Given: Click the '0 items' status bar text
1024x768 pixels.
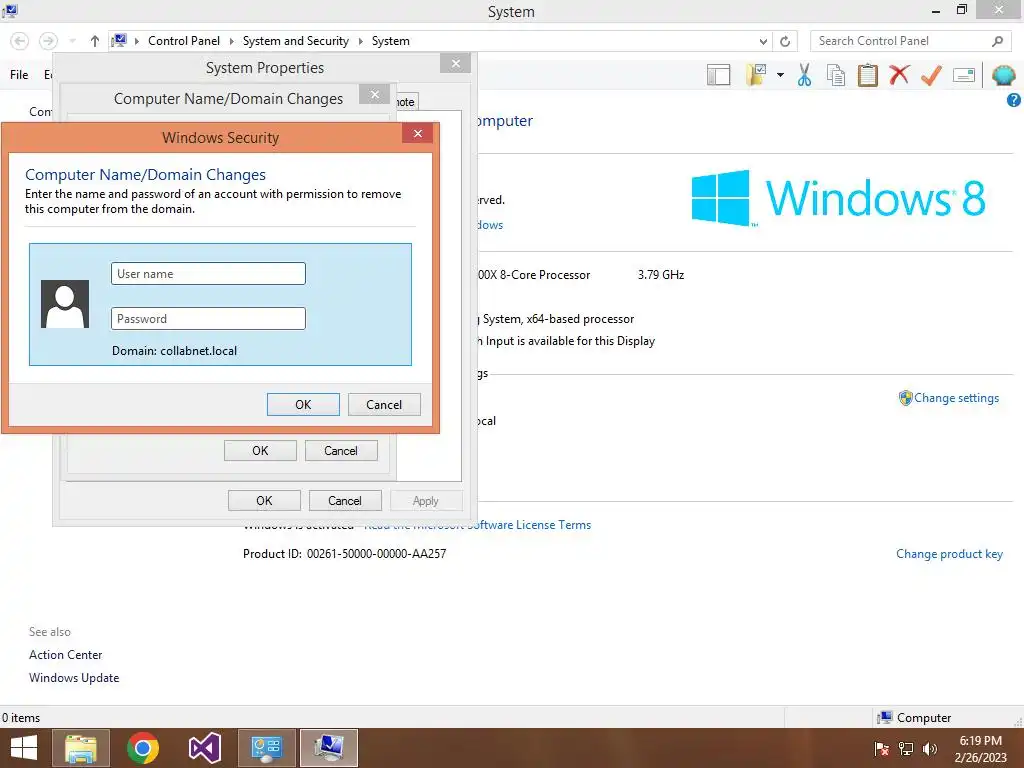Looking at the screenshot, I should 21,718.
